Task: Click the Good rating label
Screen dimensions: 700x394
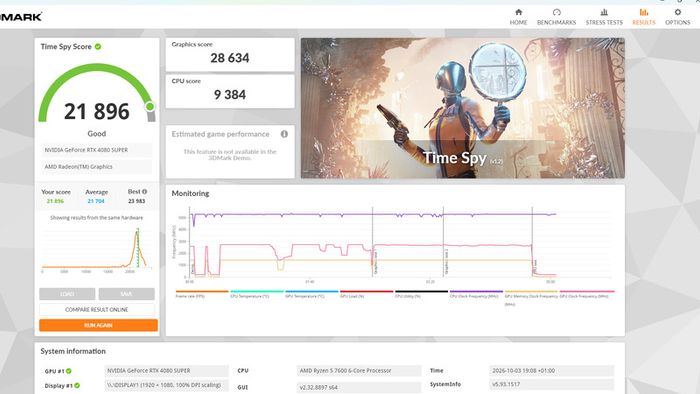Action: point(97,133)
